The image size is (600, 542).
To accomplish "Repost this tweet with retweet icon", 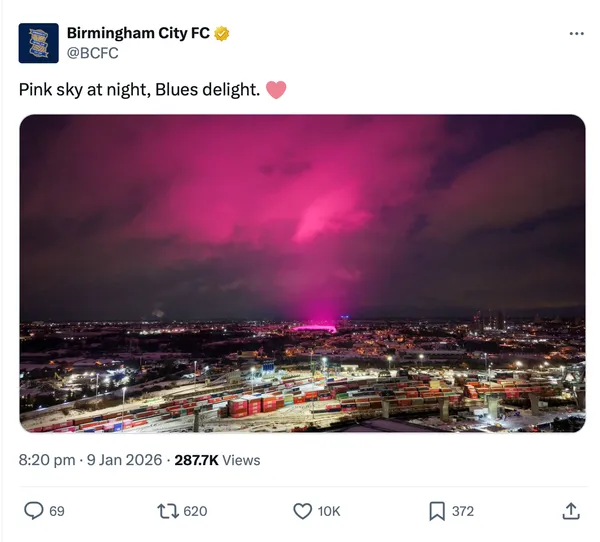I will tap(168, 511).
